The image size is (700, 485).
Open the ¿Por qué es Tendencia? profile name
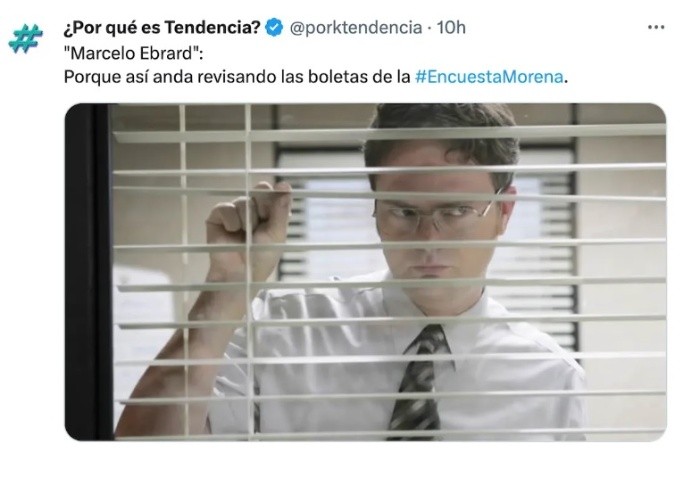[x=162, y=28]
